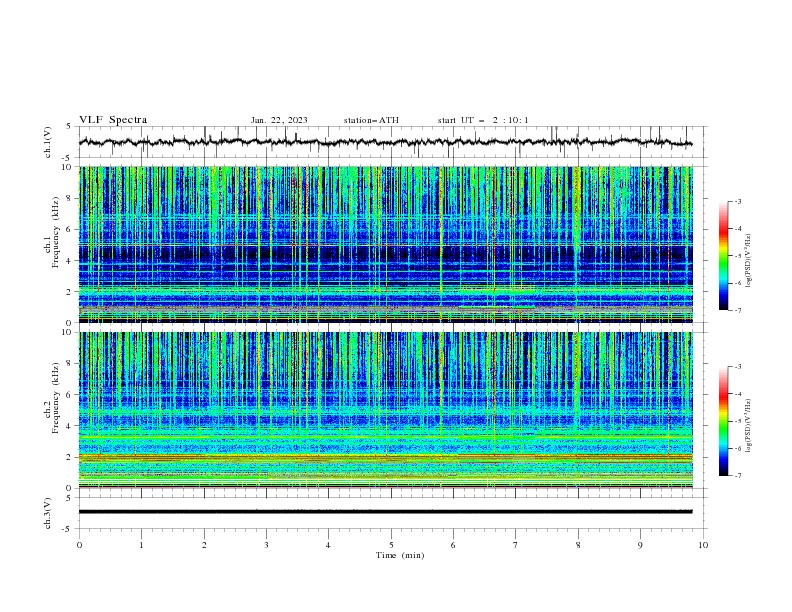Click the "VLF Spectra" title text
The image size is (792, 612).
(113, 120)
